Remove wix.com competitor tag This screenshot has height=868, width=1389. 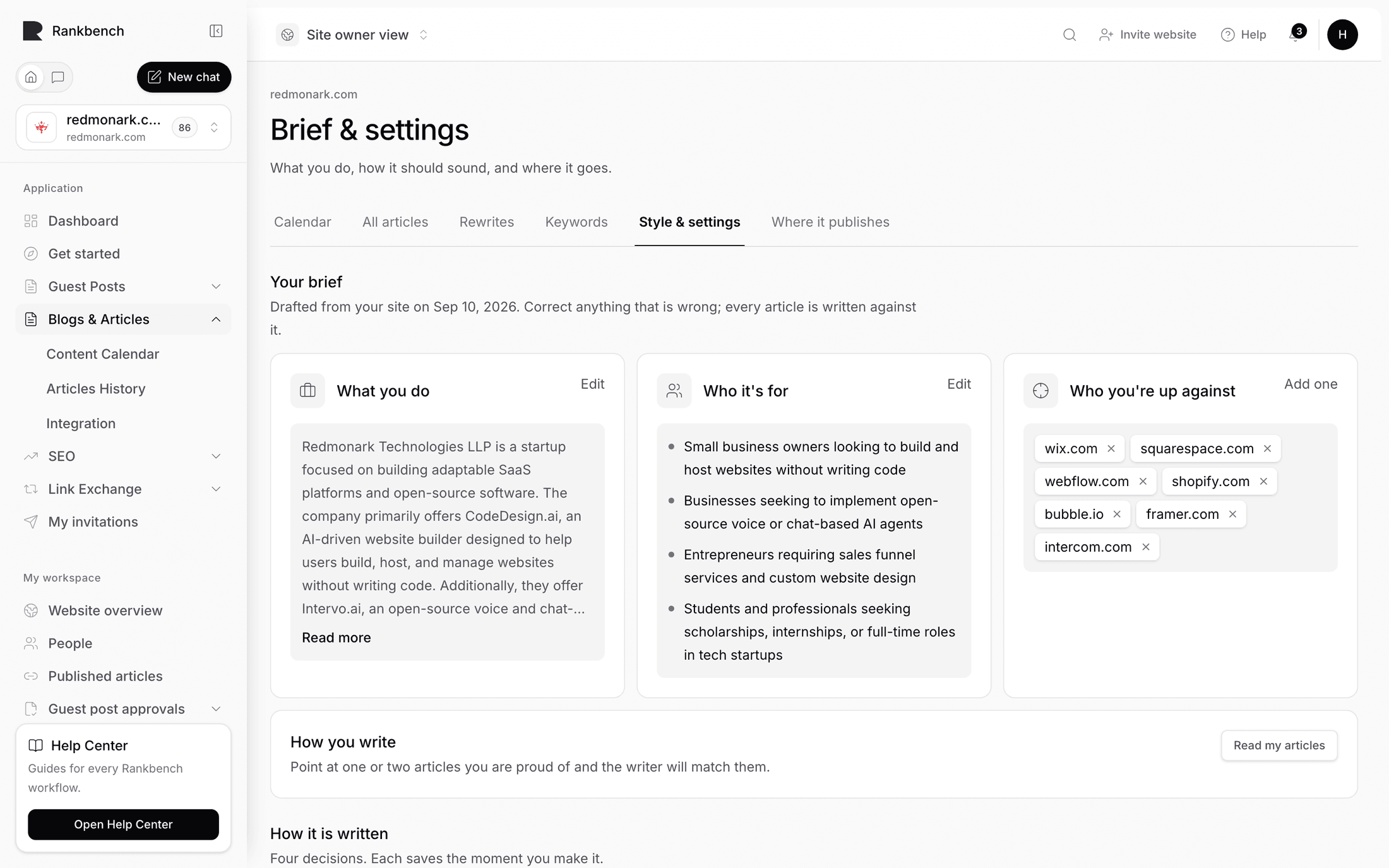pos(1111,448)
